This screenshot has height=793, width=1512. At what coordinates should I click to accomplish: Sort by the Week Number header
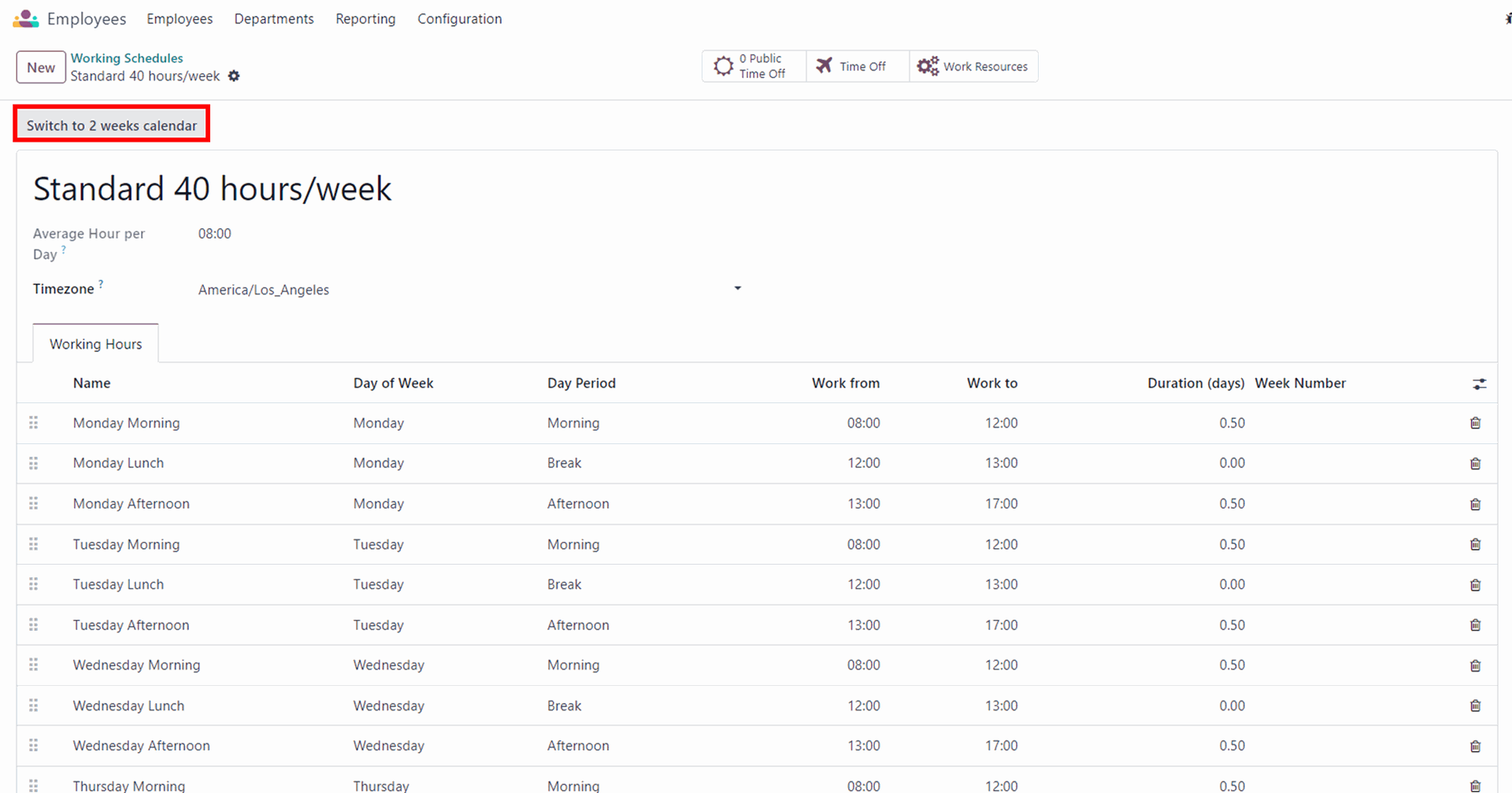tap(1300, 384)
